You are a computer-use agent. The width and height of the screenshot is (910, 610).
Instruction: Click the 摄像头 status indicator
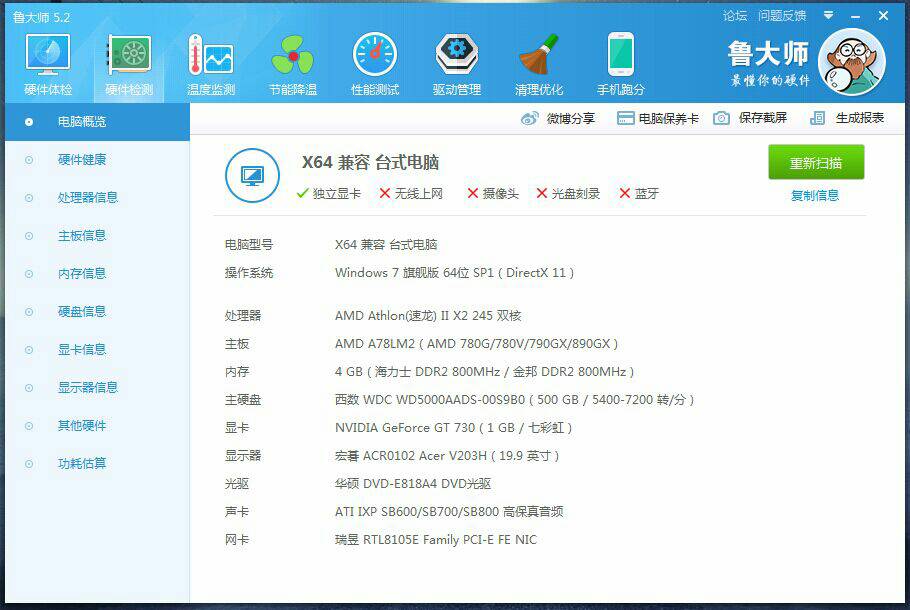click(493, 193)
